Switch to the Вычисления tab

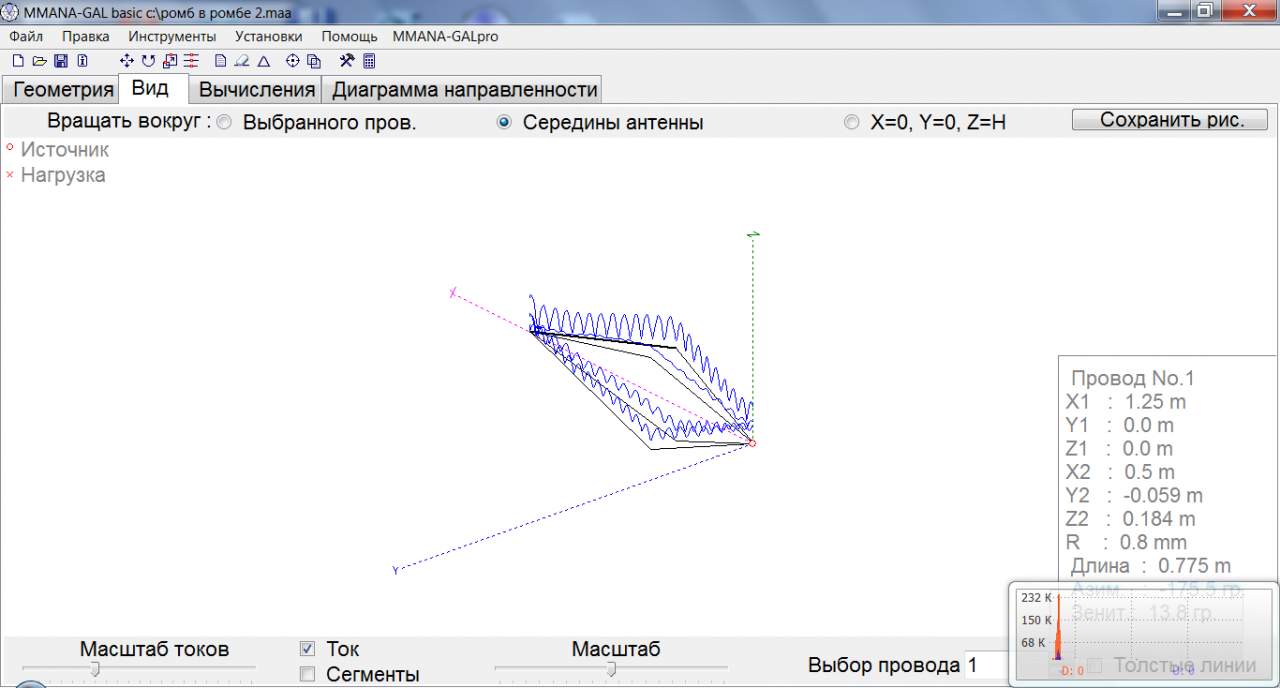257,89
